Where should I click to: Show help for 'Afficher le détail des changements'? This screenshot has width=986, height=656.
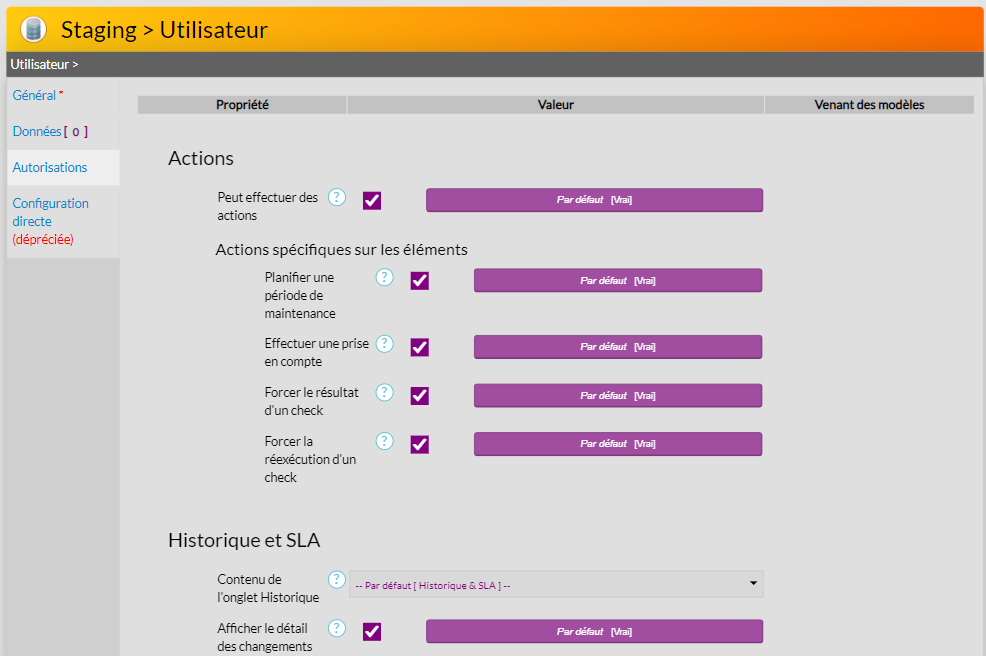click(337, 628)
